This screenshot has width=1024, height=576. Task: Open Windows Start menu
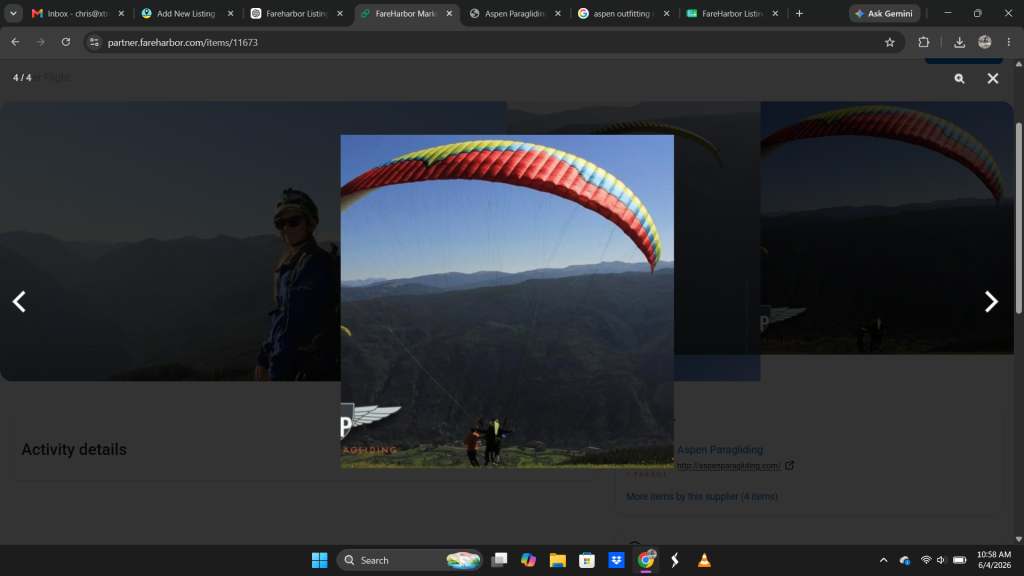tap(319, 560)
